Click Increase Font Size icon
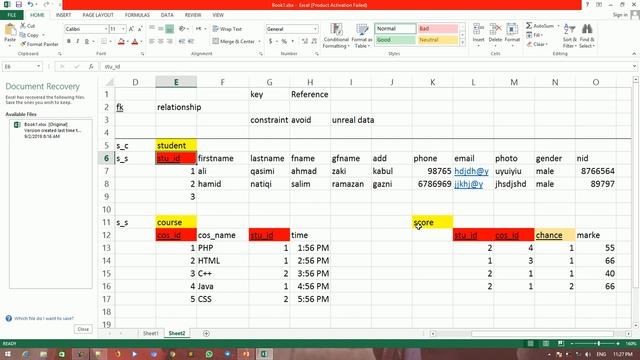Viewport: 640px width, 360px height. point(131,29)
